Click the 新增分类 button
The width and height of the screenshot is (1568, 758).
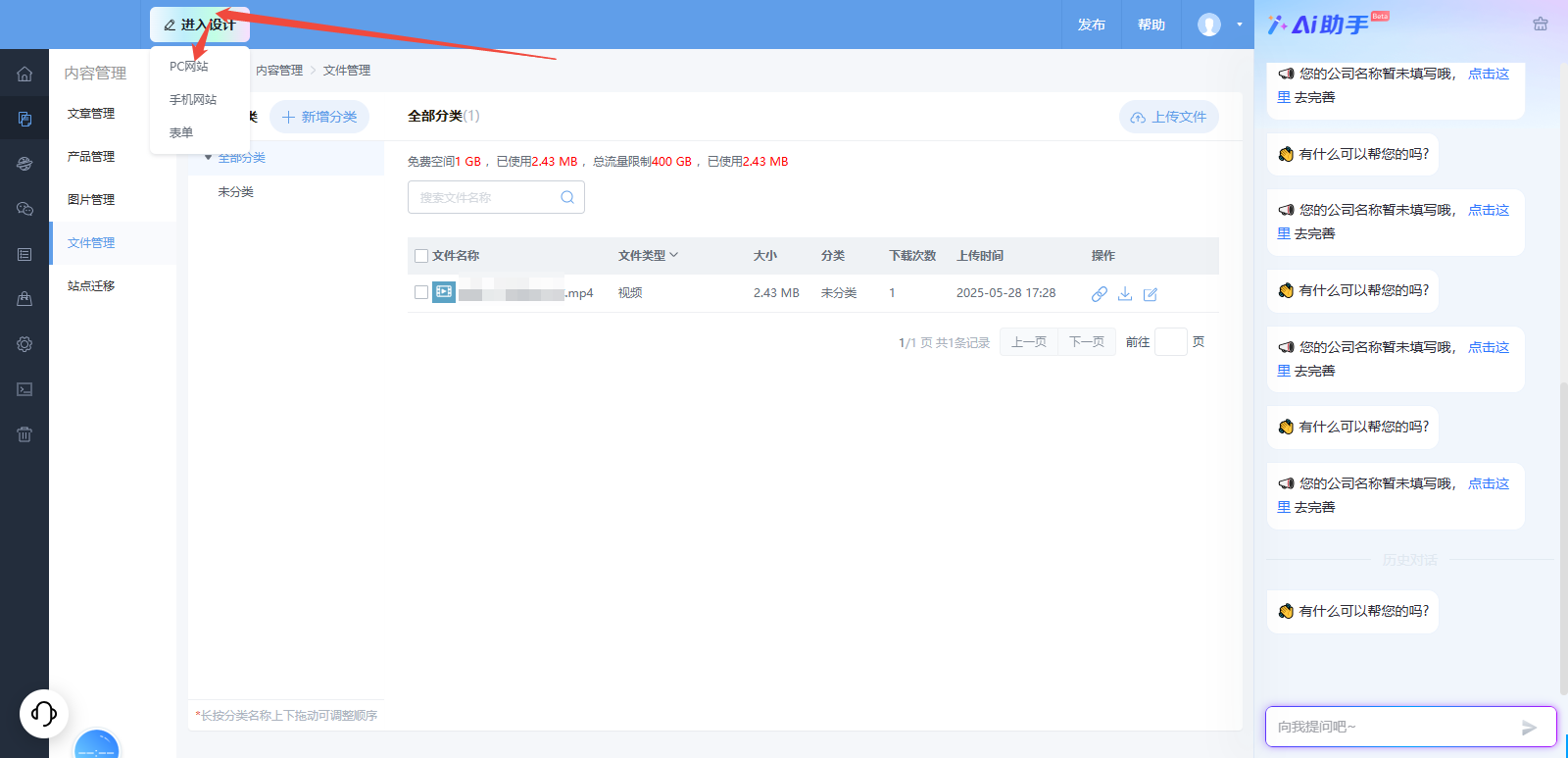pyautogui.click(x=319, y=117)
